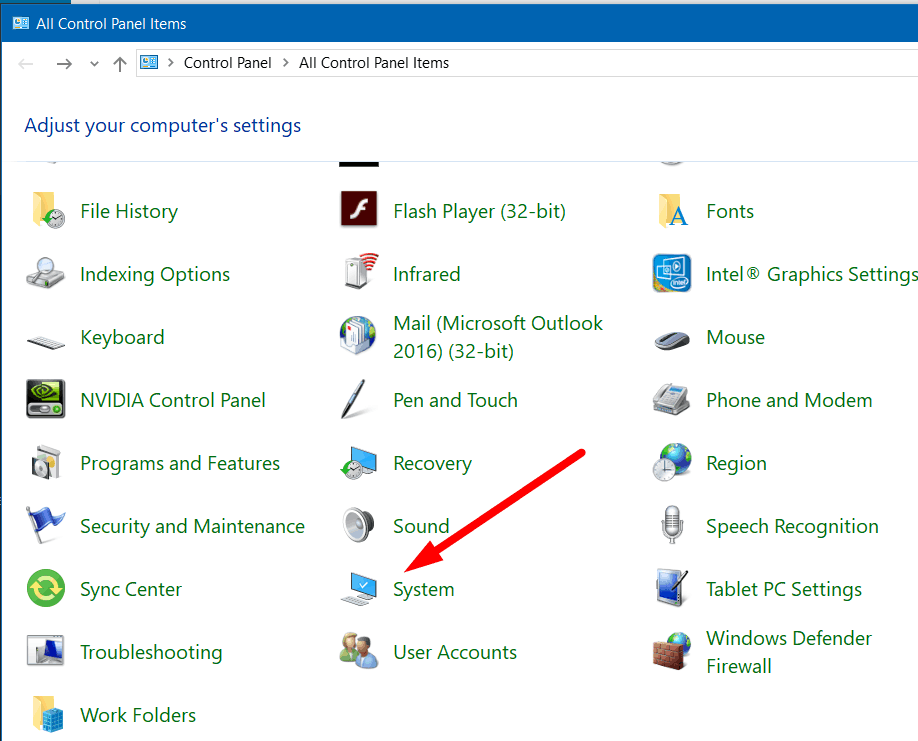Click the Sound speaker icon
Image resolution: width=918 pixels, height=741 pixels.
[359, 526]
